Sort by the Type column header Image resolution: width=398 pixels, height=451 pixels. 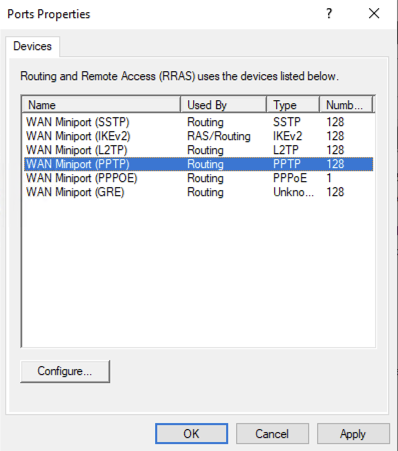[293, 105]
